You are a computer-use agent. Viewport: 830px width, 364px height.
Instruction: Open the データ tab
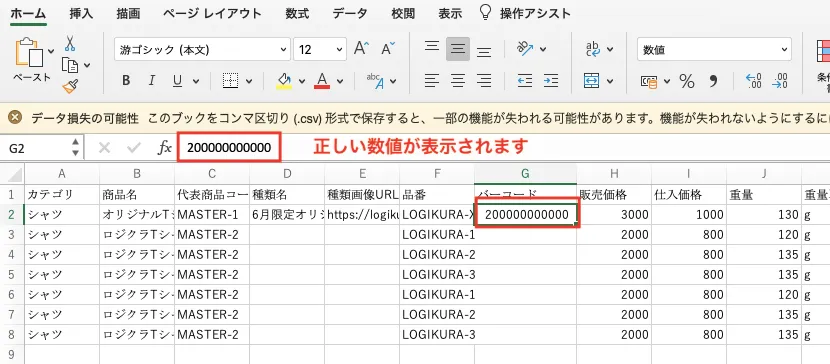(350, 13)
